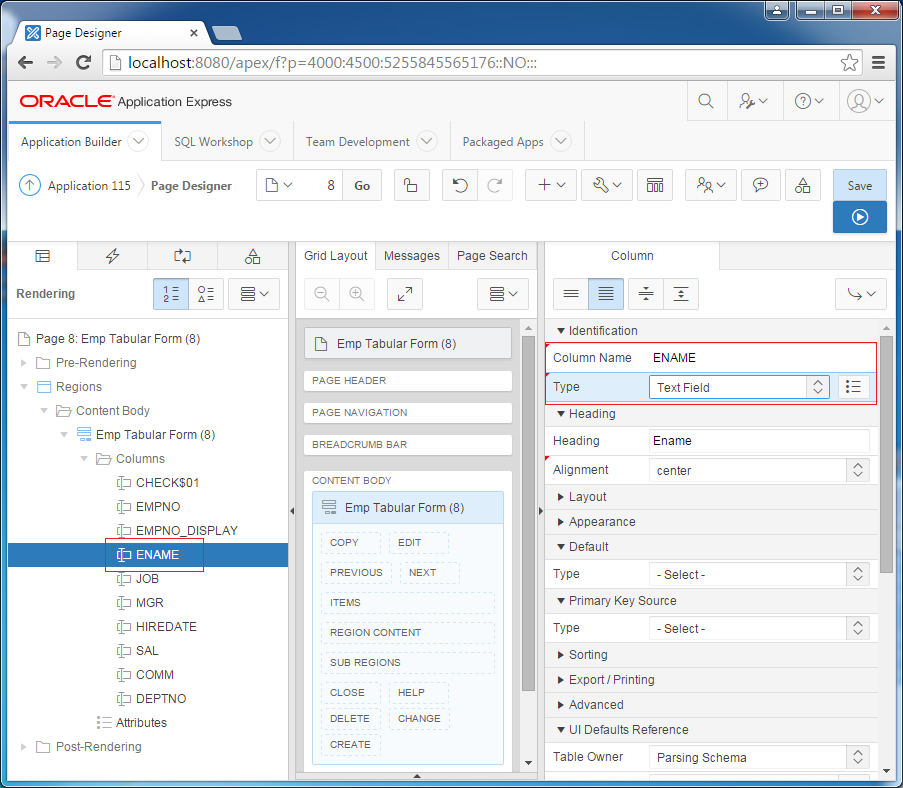903x788 pixels.
Task: Open the Team Development people menu
Action: click(x=711, y=185)
